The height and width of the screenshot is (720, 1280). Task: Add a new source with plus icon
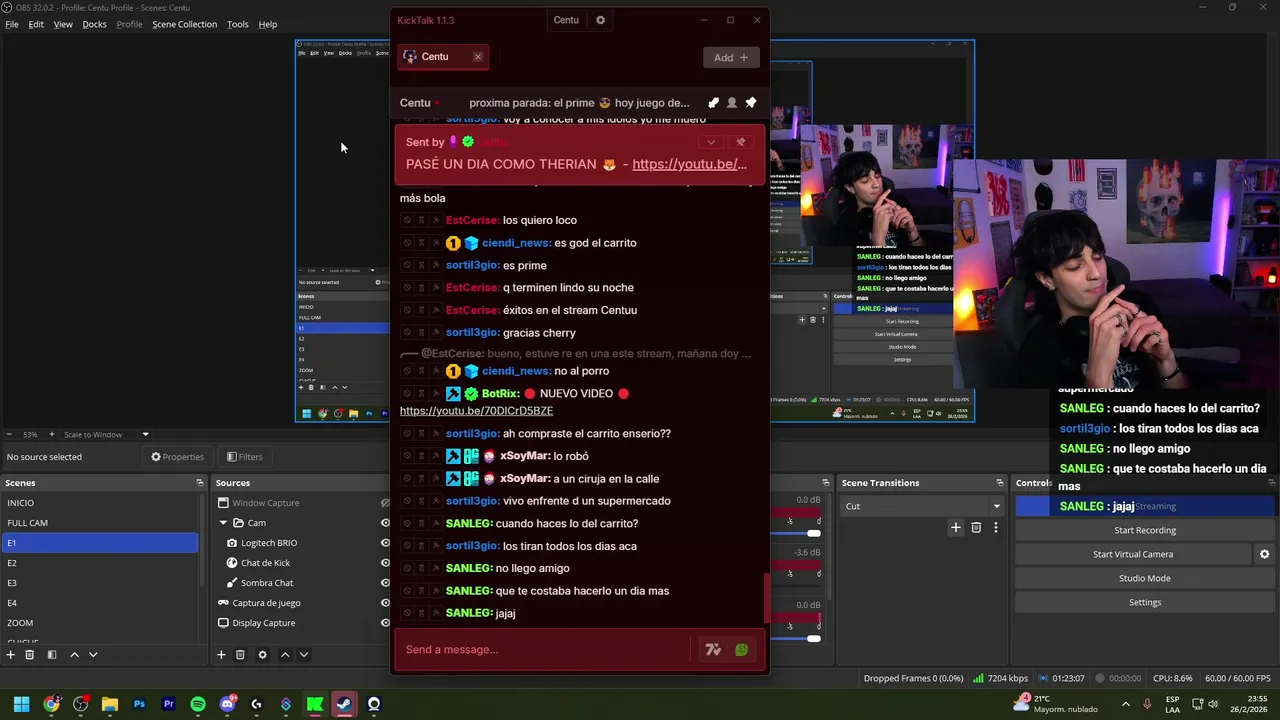point(221,655)
